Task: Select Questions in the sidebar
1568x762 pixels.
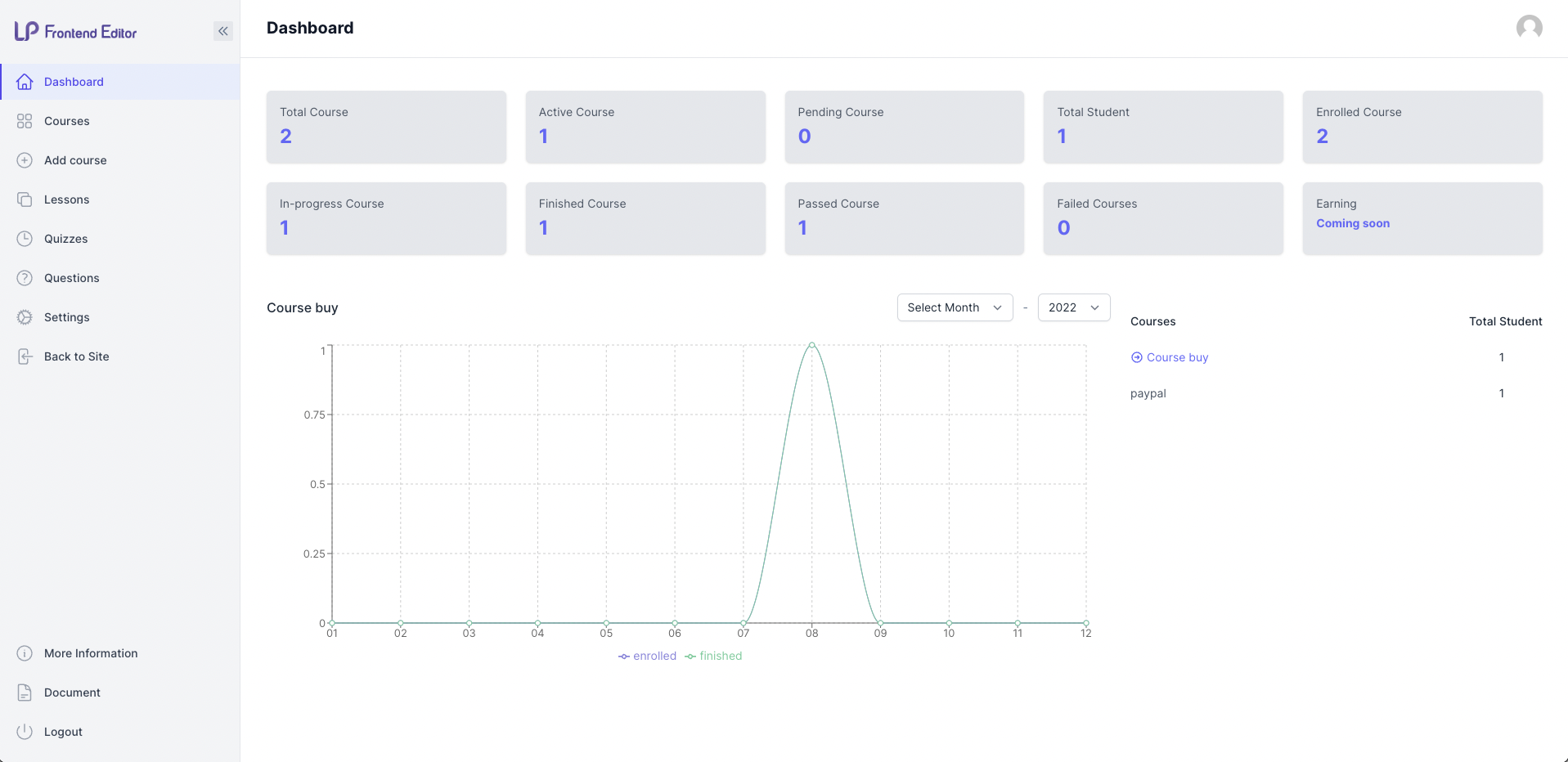Action: click(119, 278)
